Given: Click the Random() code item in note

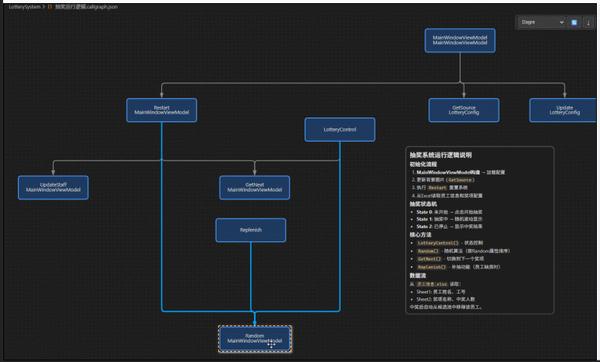Looking at the screenshot, I should point(428,251).
